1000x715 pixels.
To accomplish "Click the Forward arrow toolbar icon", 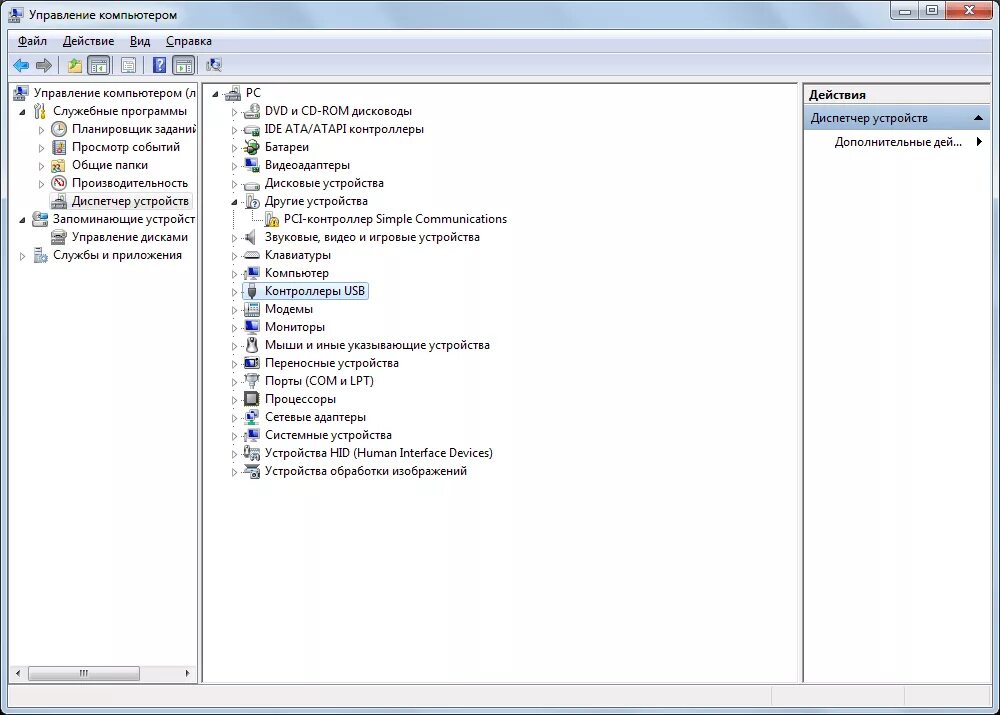I will pos(44,65).
